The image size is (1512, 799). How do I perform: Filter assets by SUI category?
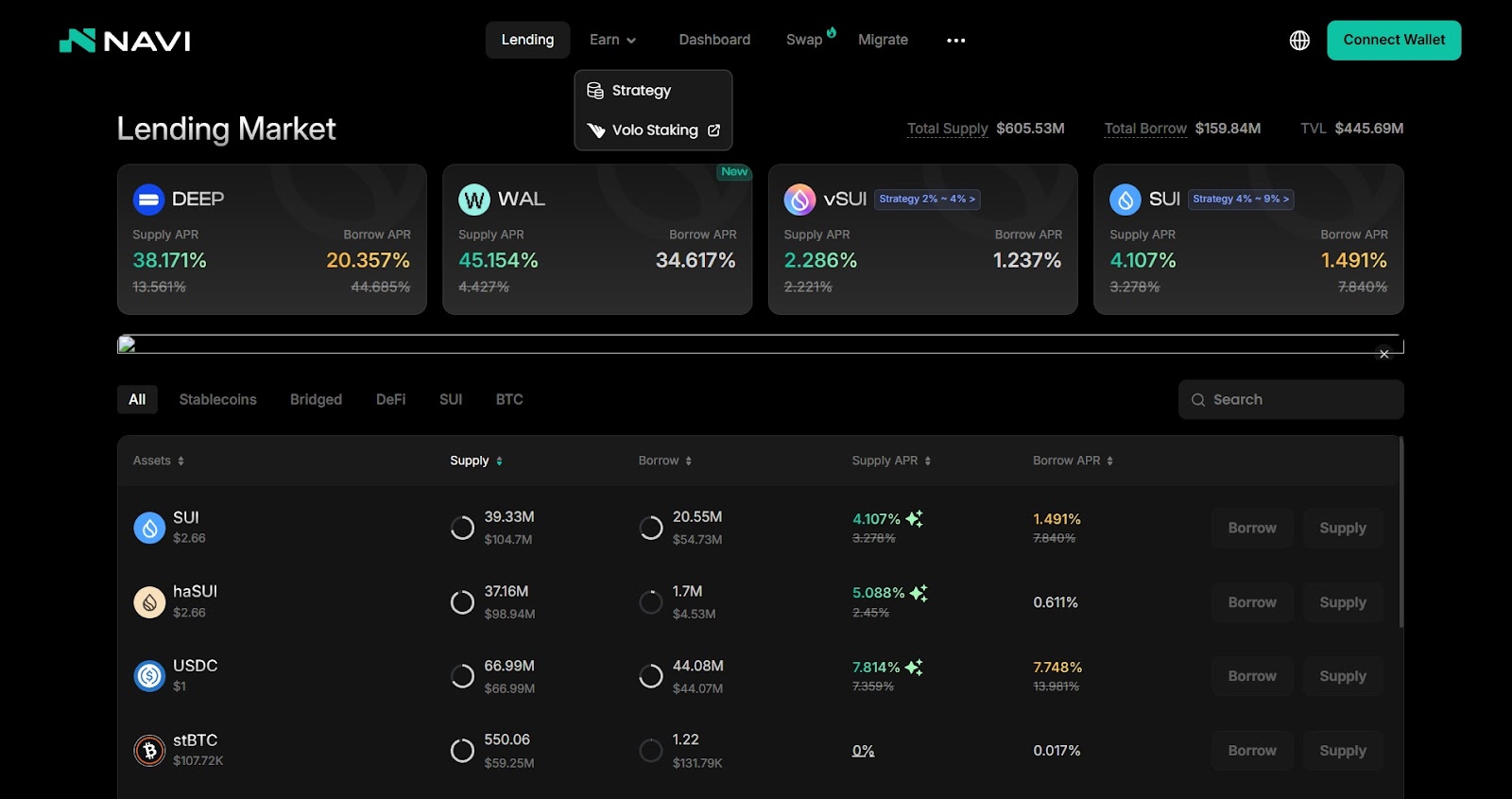451,400
